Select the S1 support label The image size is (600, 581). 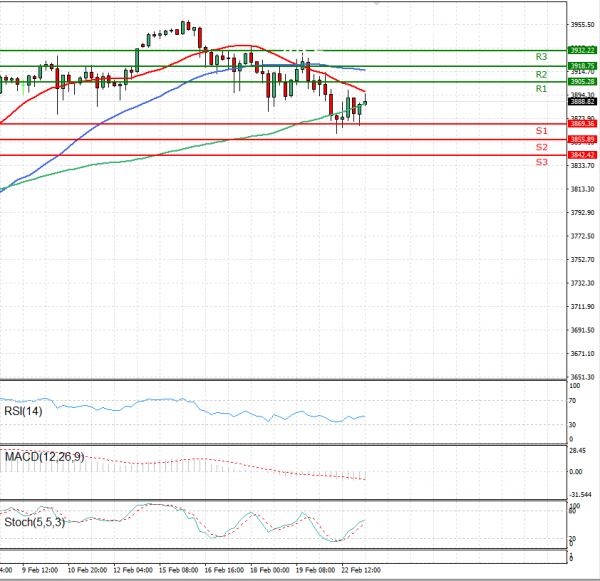541,131
